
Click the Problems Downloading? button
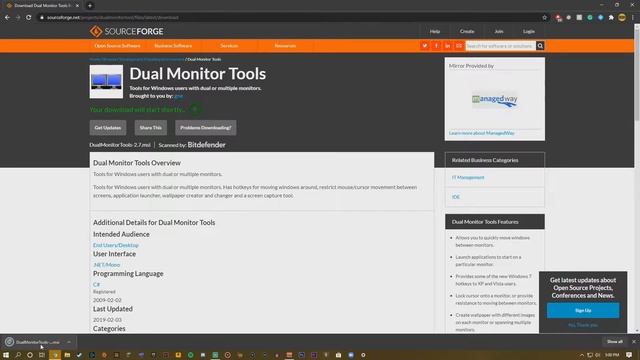(206, 128)
